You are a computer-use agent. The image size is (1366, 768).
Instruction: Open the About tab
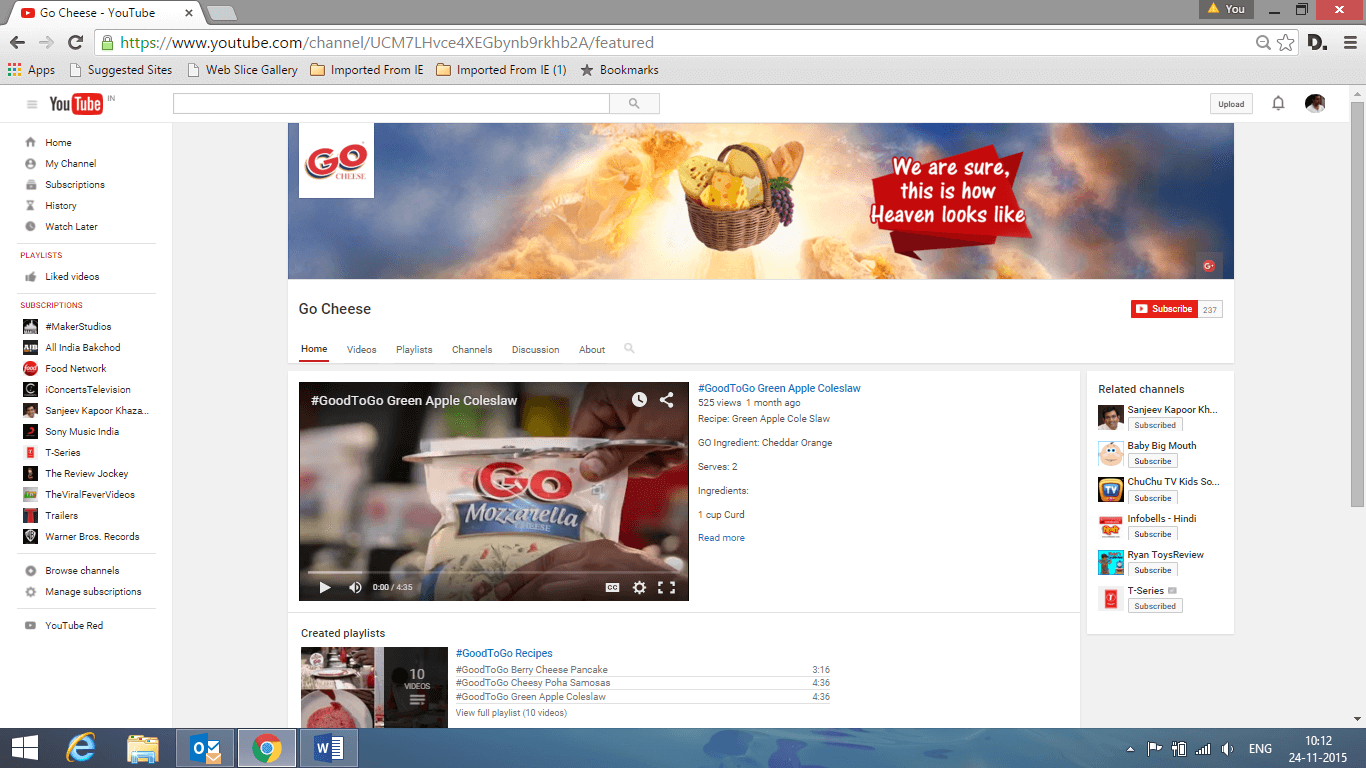pyautogui.click(x=592, y=350)
